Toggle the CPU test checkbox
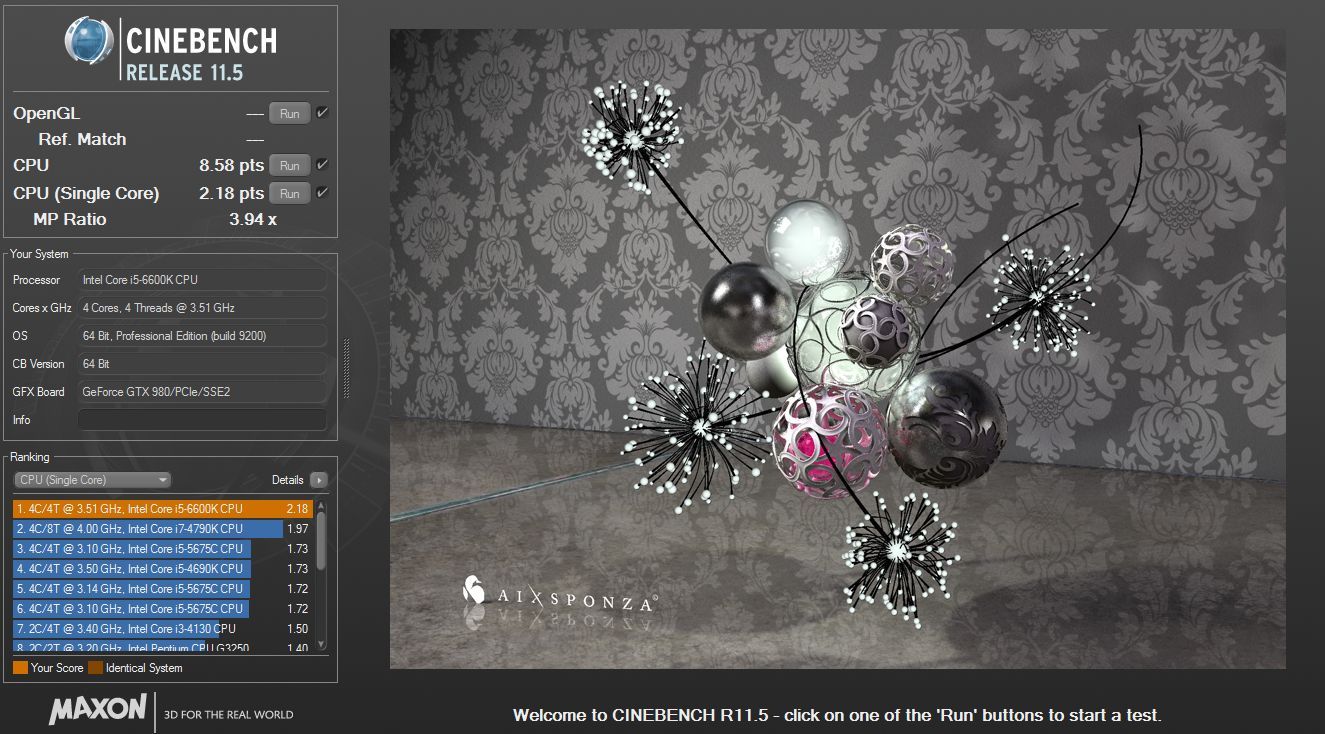Image resolution: width=1325 pixels, height=734 pixels. (322, 165)
